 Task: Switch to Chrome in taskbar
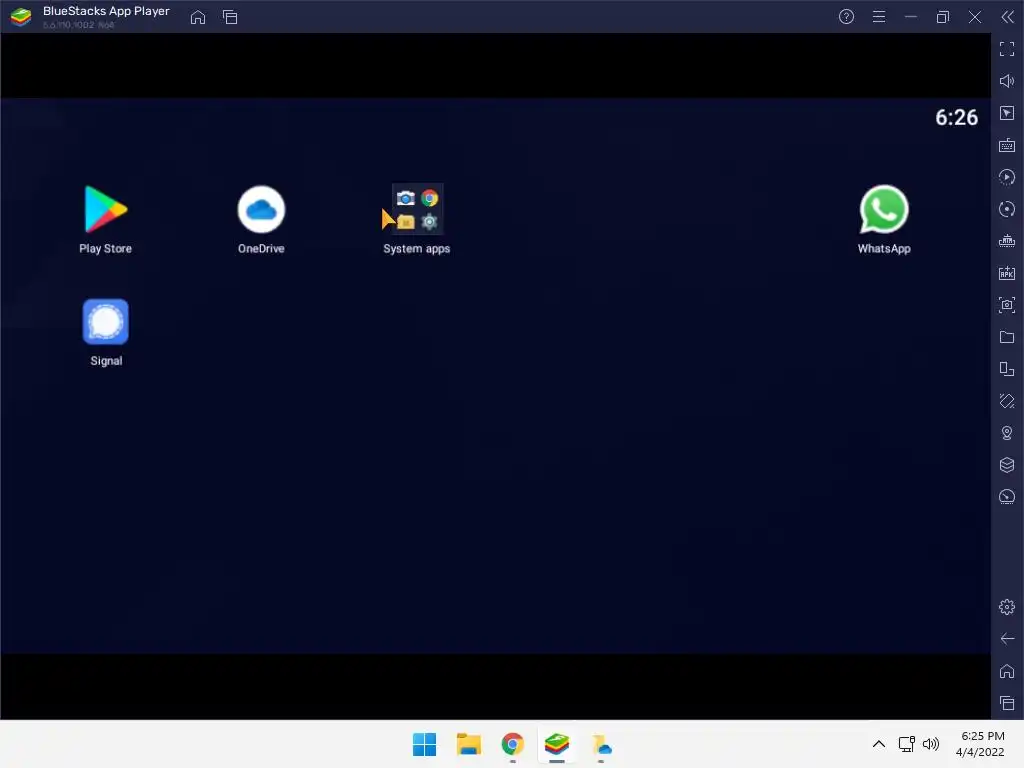(513, 744)
